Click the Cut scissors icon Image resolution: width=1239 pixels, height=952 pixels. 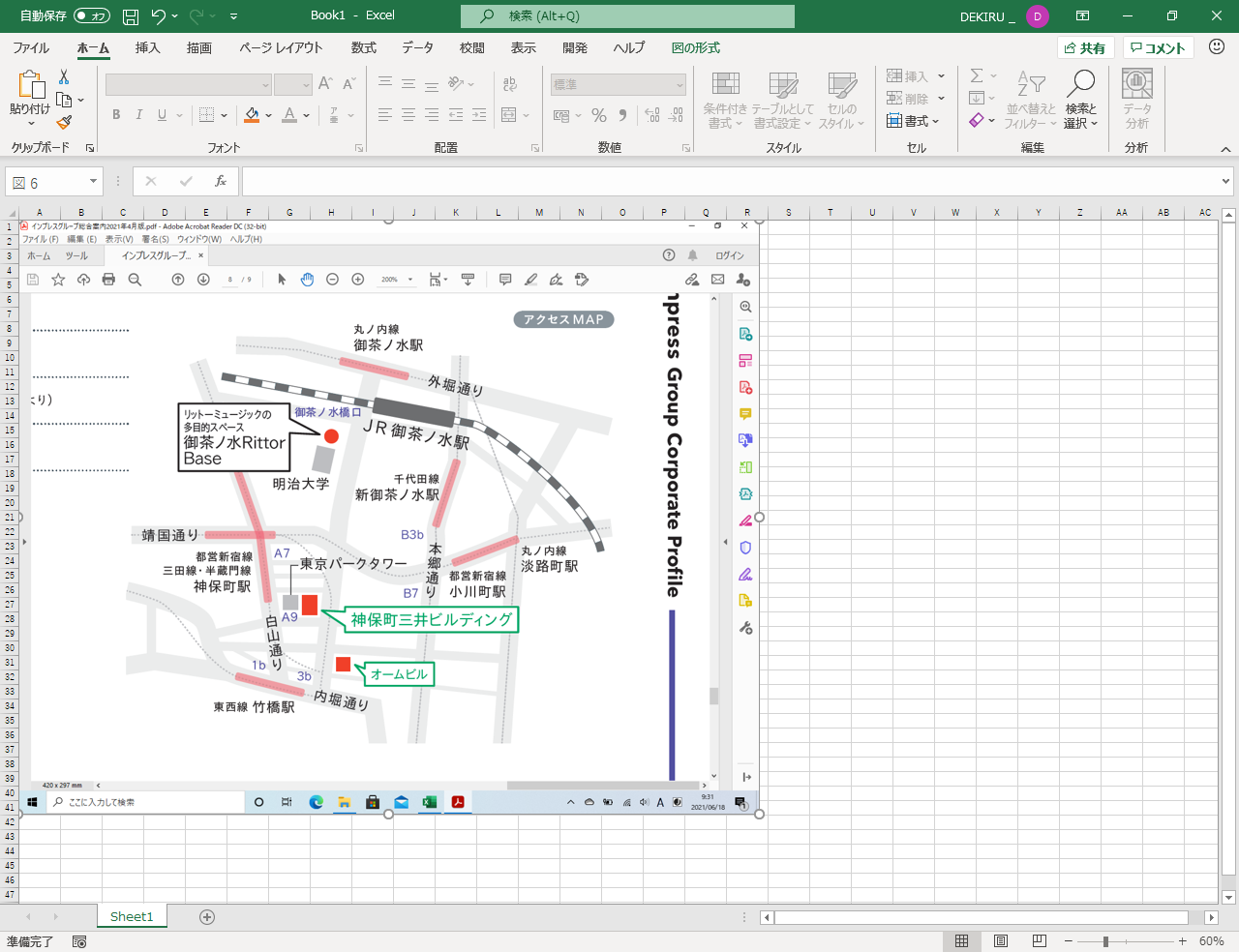(64, 76)
